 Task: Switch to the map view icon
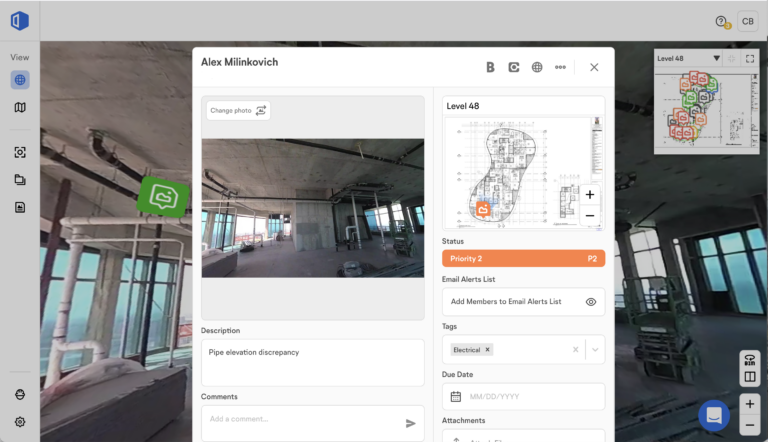(x=20, y=107)
